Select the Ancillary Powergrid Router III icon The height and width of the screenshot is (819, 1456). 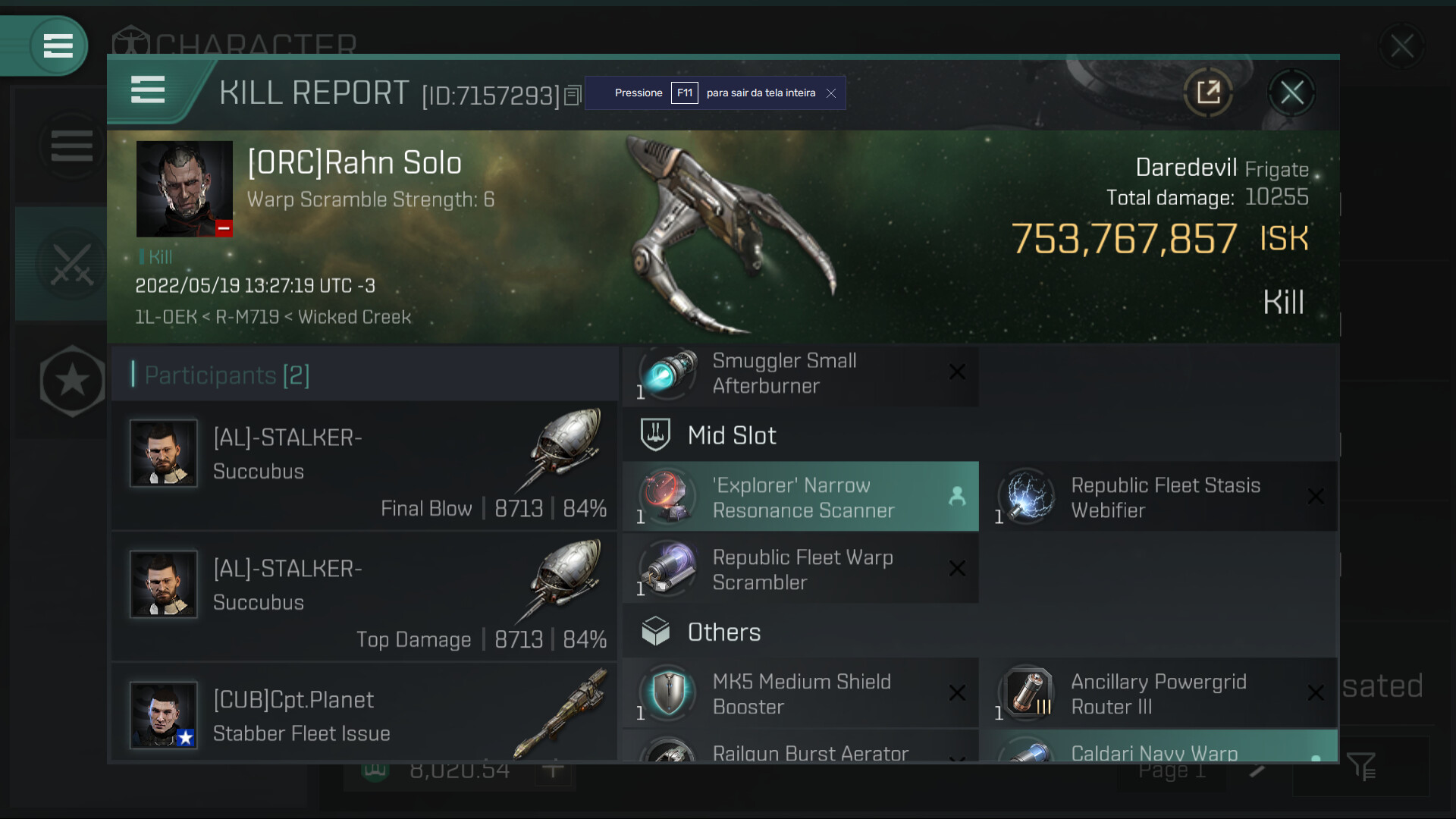[1027, 693]
